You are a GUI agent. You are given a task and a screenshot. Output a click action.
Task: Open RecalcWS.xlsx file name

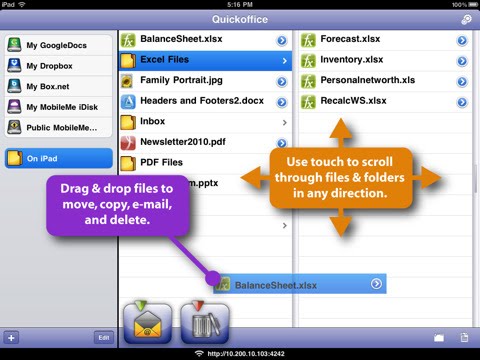353,101
